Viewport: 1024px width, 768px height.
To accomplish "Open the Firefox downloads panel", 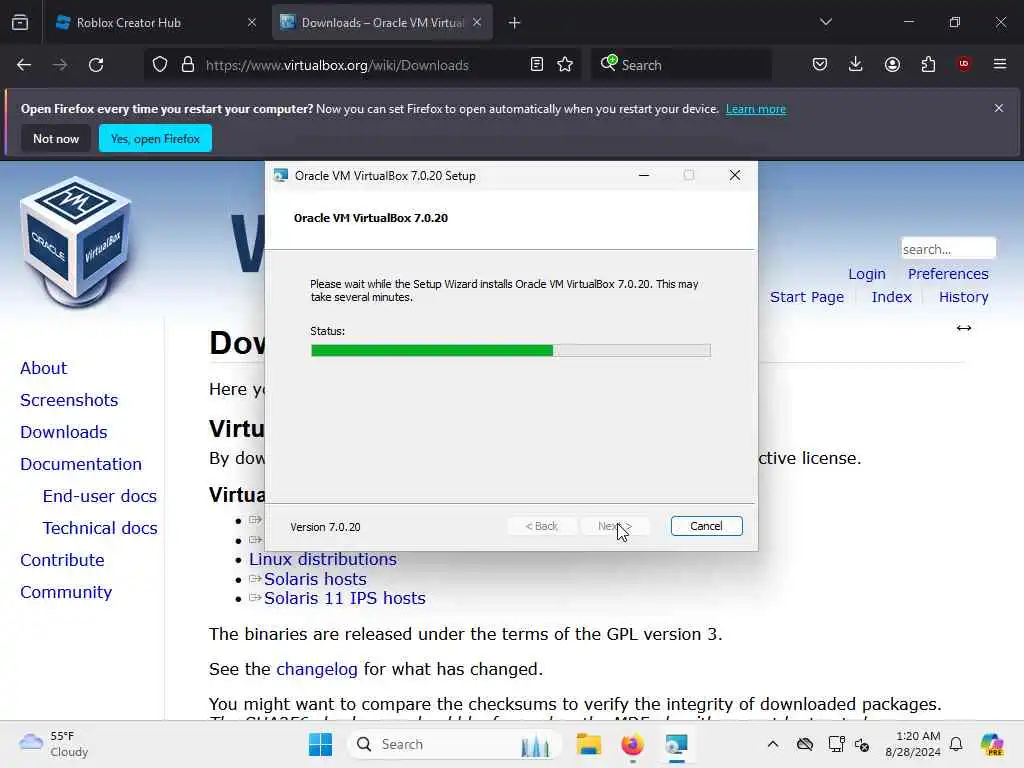I will pos(856,64).
